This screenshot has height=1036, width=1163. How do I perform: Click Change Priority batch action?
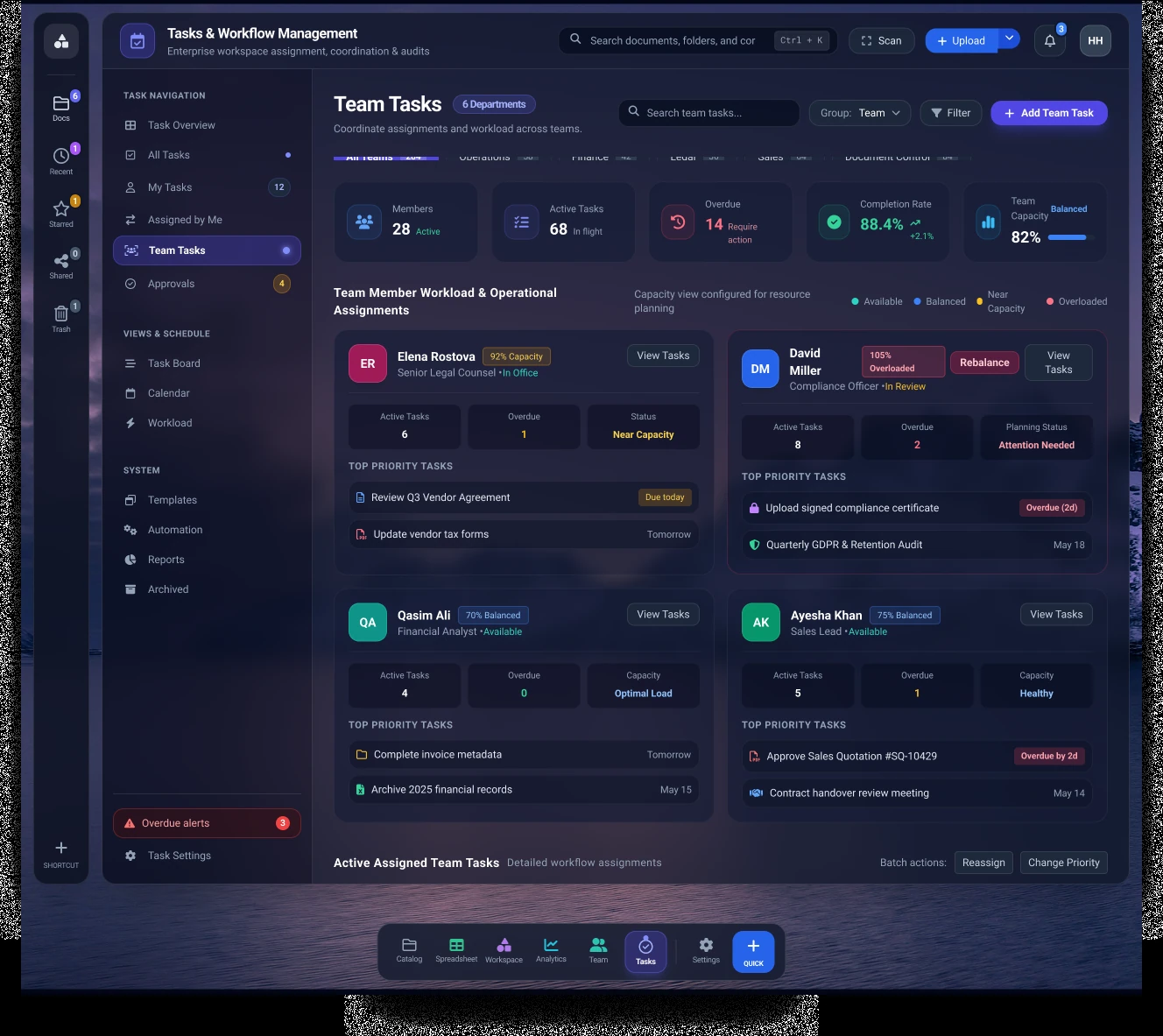pyautogui.click(x=1064, y=863)
